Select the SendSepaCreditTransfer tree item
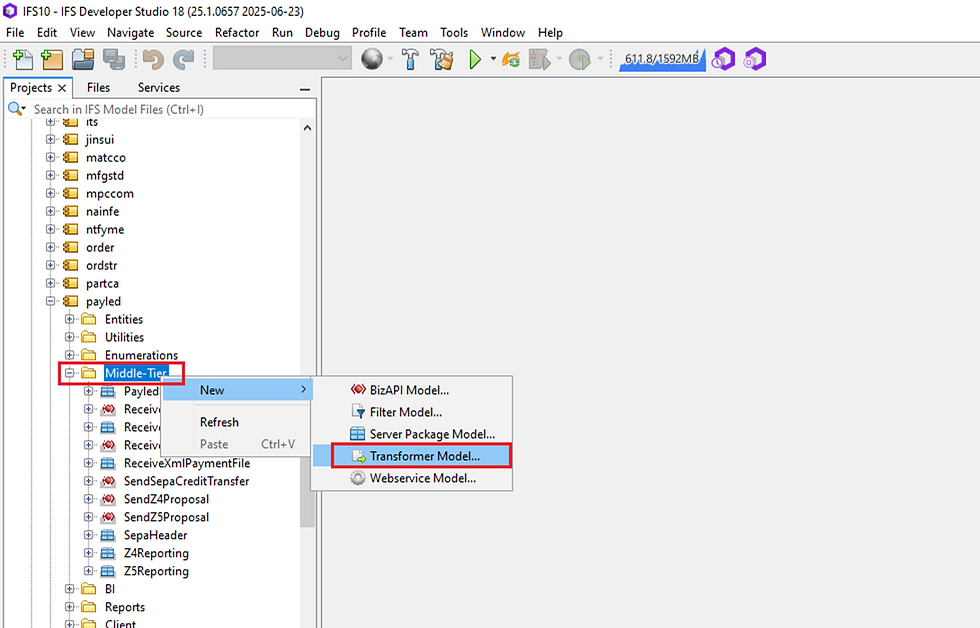The image size is (980, 628). [x=186, y=481]
